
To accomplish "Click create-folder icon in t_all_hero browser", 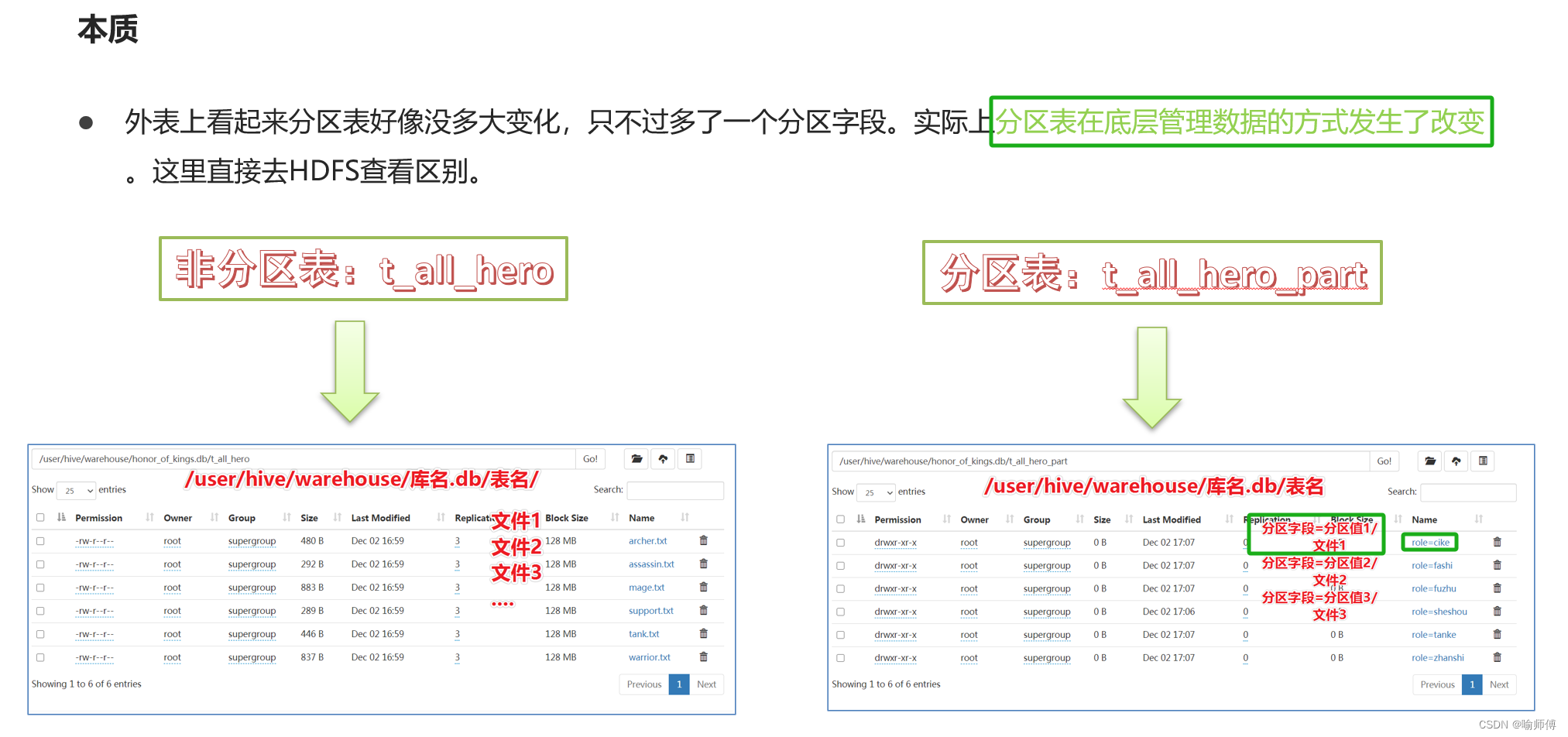I will coord(636,459).
